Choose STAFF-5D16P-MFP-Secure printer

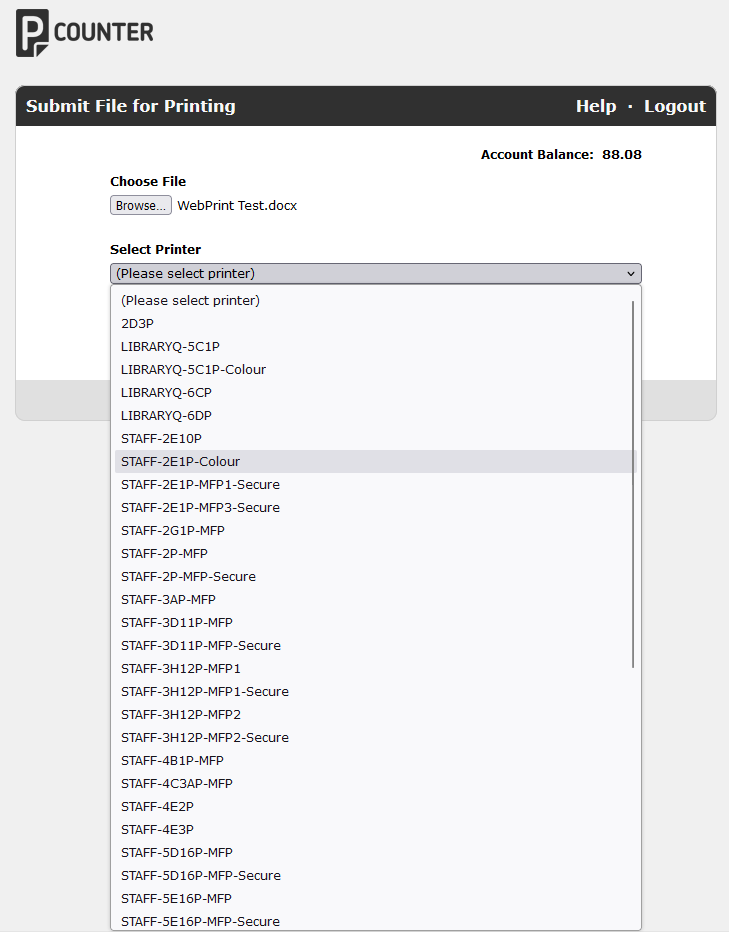click(x=376, y=876)
